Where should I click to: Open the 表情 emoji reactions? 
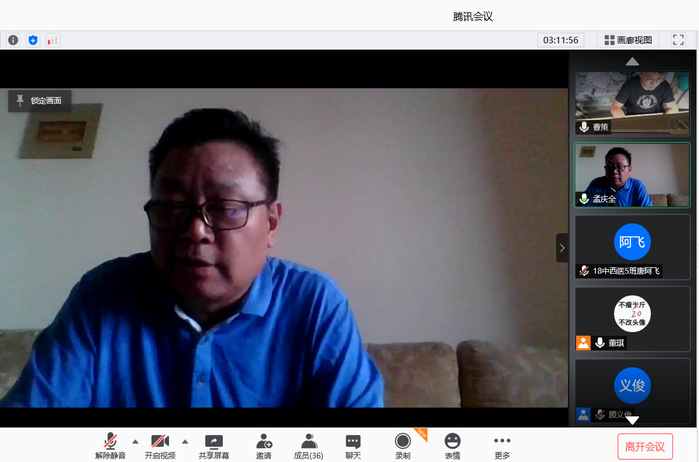[452, 444]
